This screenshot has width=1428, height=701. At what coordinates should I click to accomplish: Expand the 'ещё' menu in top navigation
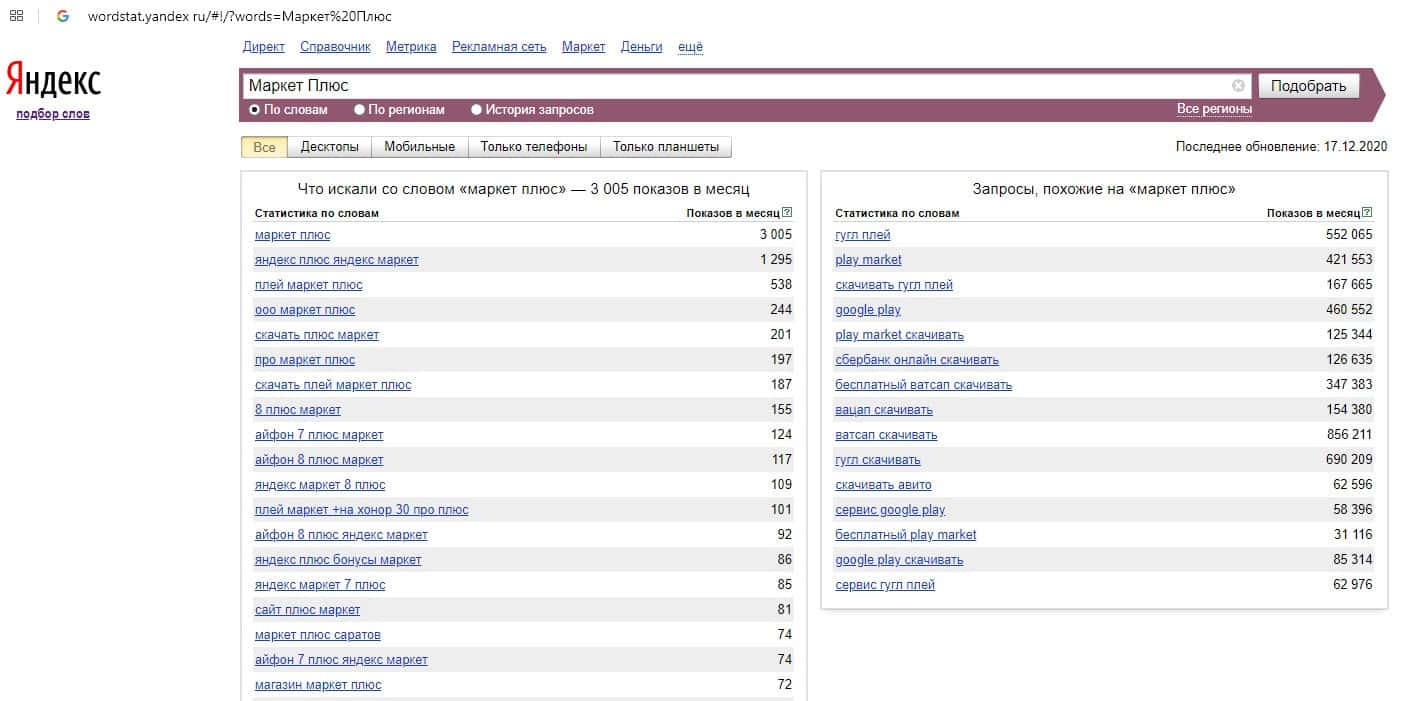pos(690,47)
